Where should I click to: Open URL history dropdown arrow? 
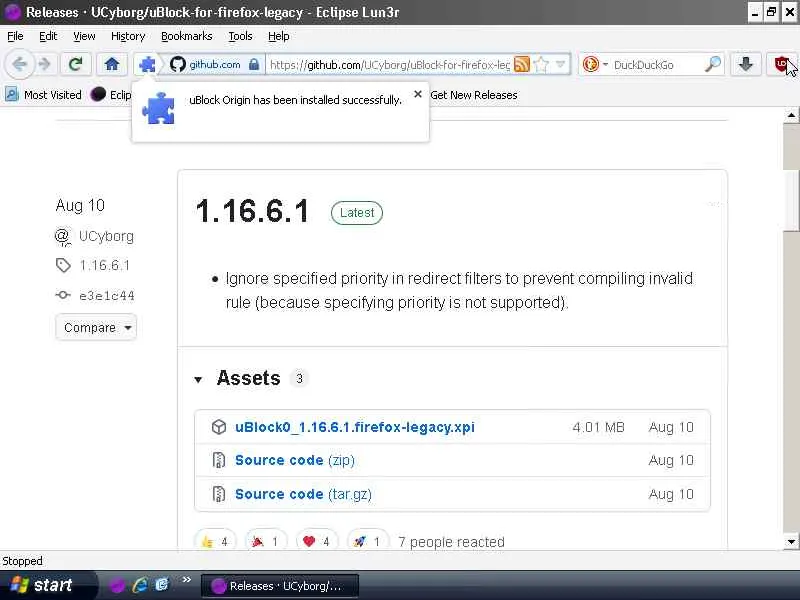point(561,64)
